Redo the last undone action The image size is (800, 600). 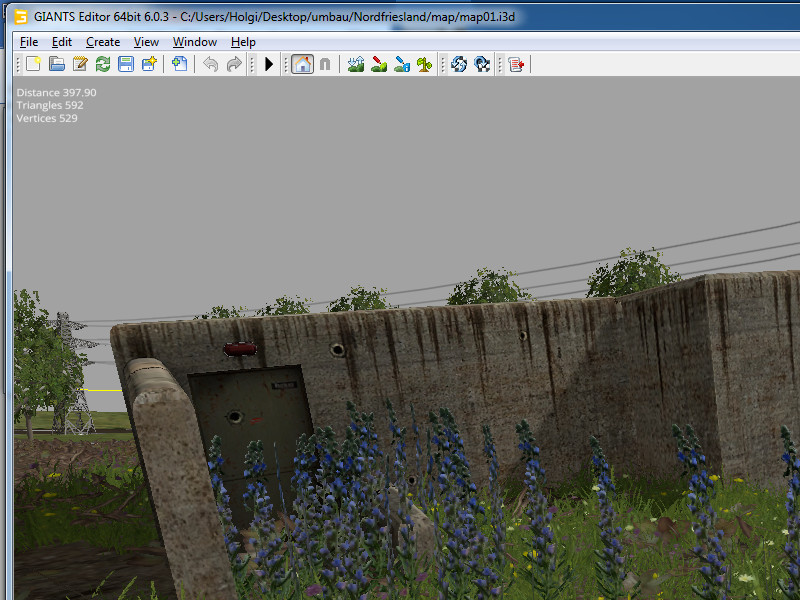pos(234,64)
